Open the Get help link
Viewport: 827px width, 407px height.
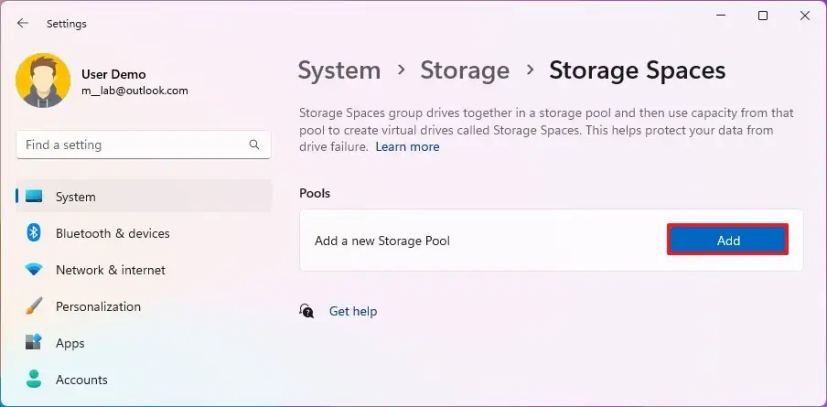(353, 311)
